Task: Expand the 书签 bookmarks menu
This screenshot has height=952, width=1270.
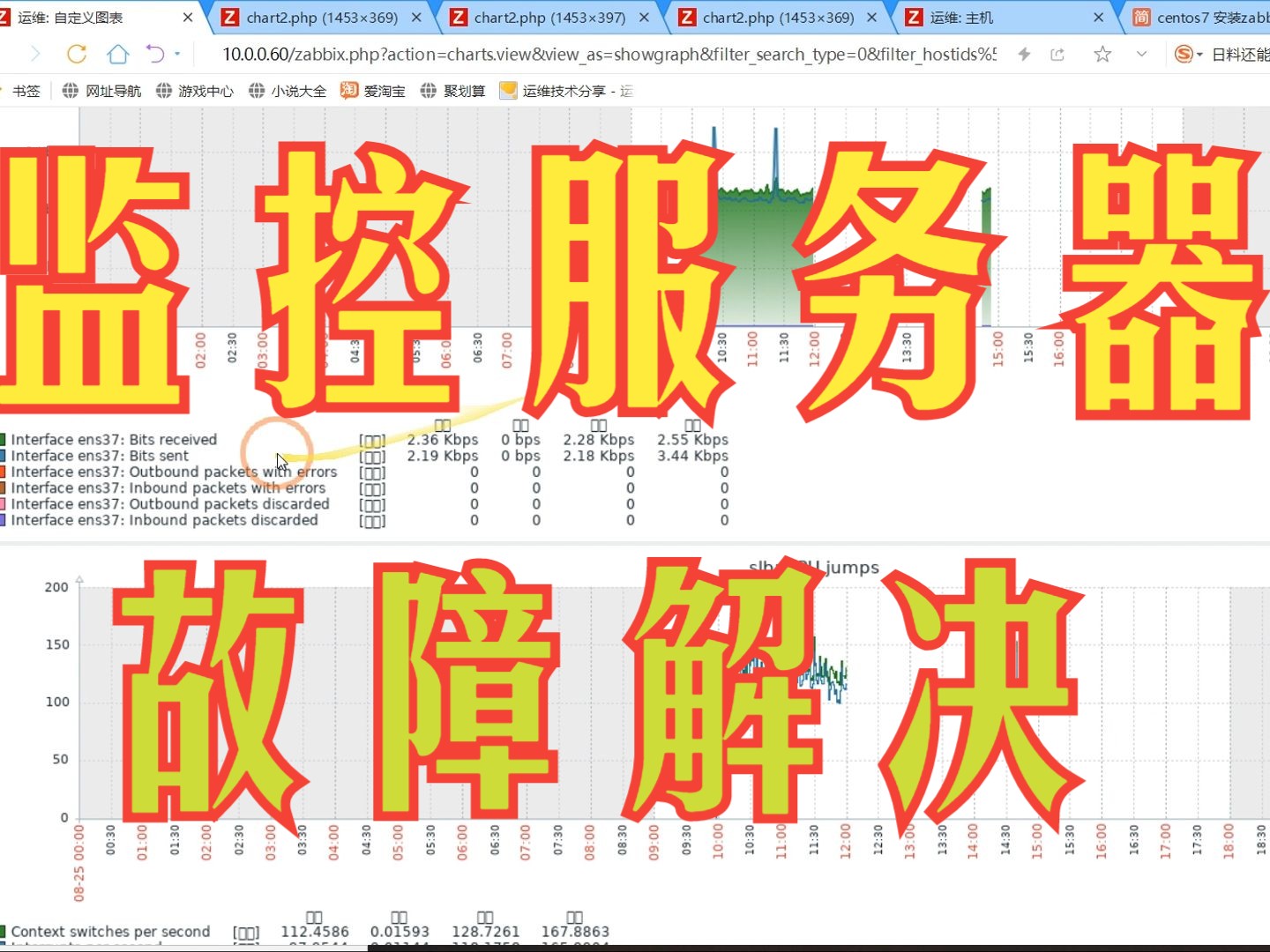Action: point(26,90)
